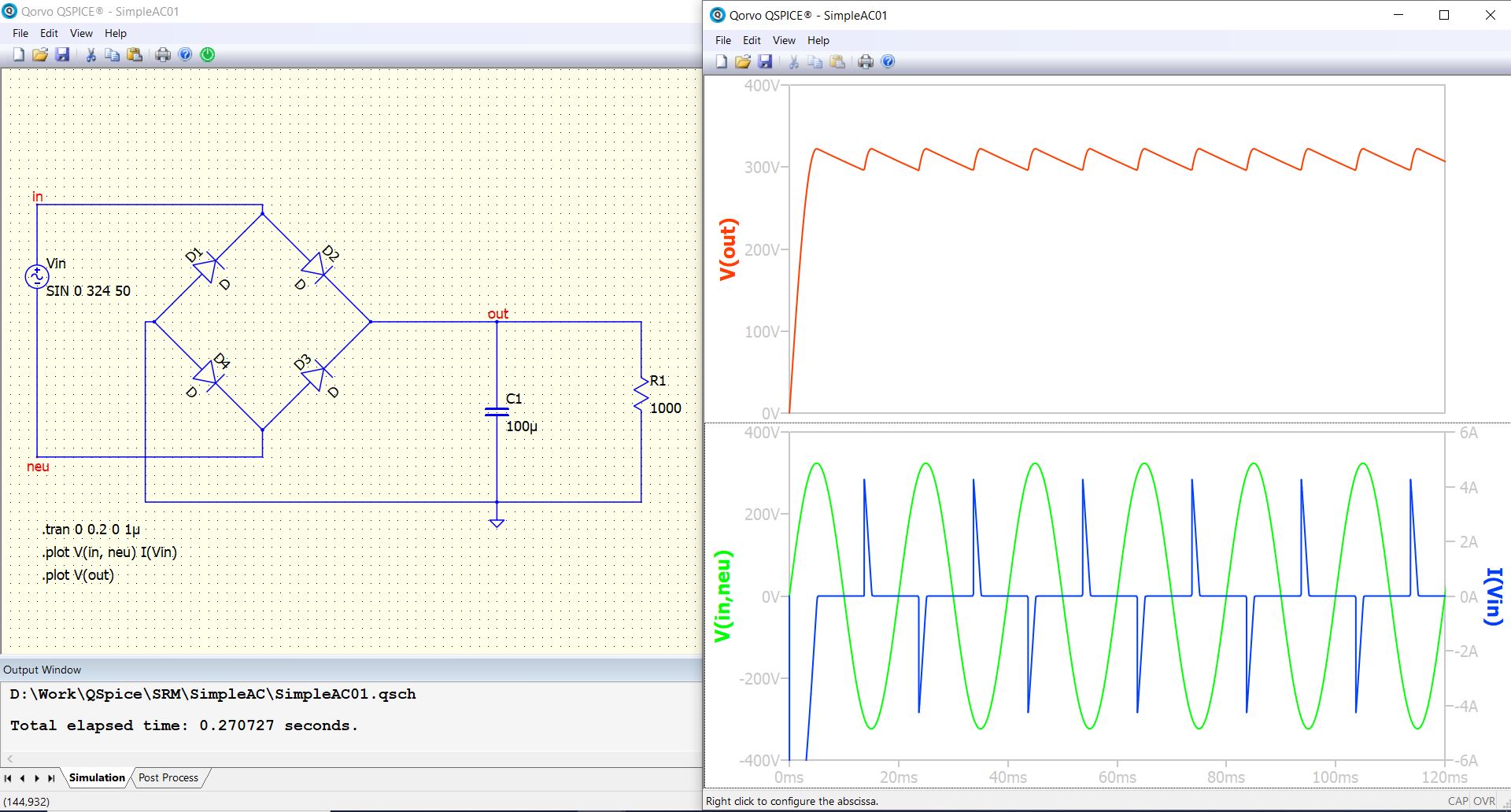Screen dimensions: 1511x812
Task: Click Help icon in waveform window toolbar
Action: click(888, 61)
